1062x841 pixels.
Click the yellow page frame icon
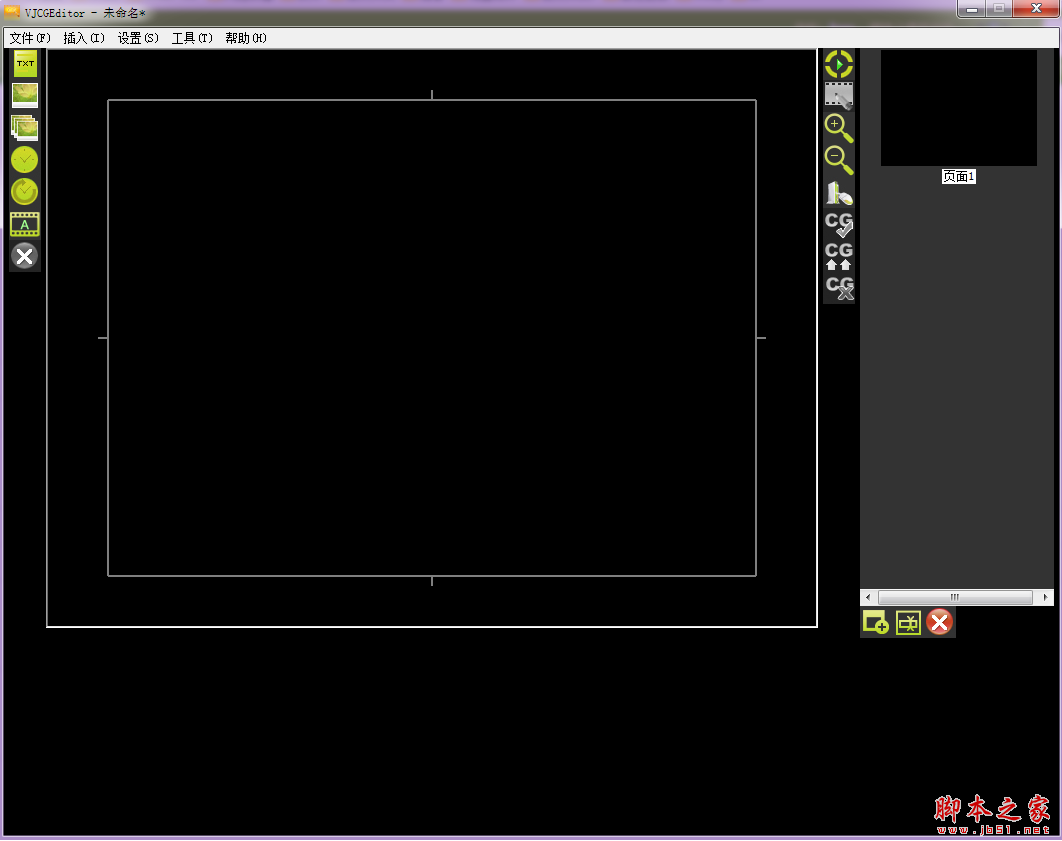[x=908, y=622]
